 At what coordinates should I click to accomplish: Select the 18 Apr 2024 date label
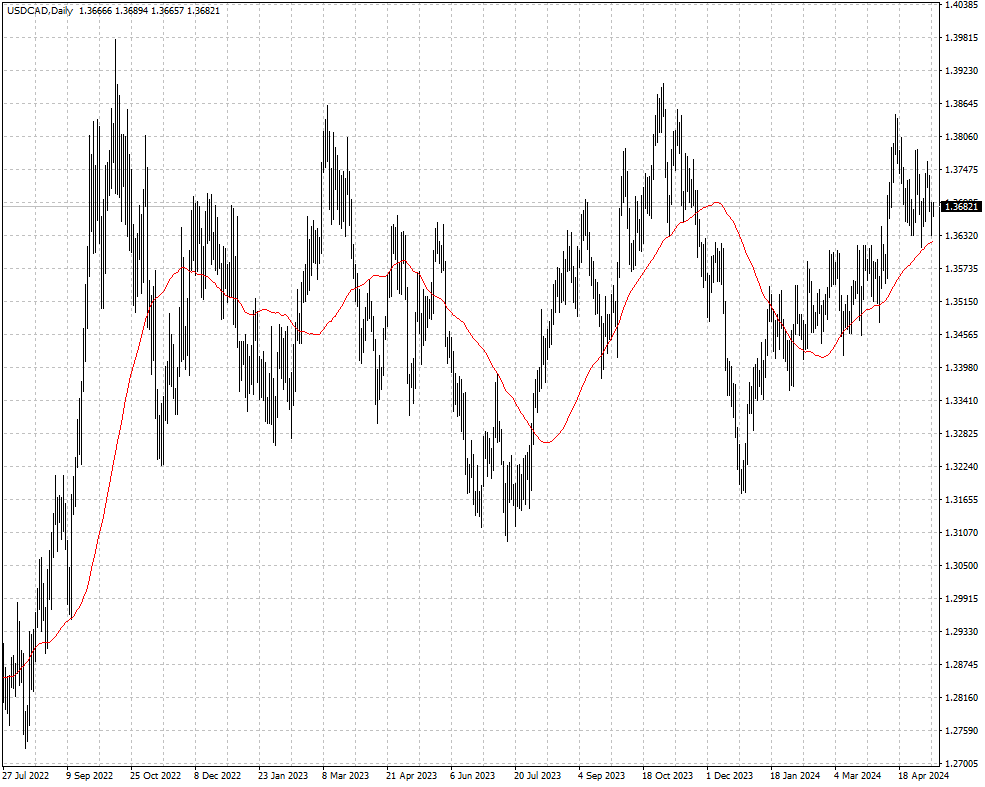(x=923, y=776)
